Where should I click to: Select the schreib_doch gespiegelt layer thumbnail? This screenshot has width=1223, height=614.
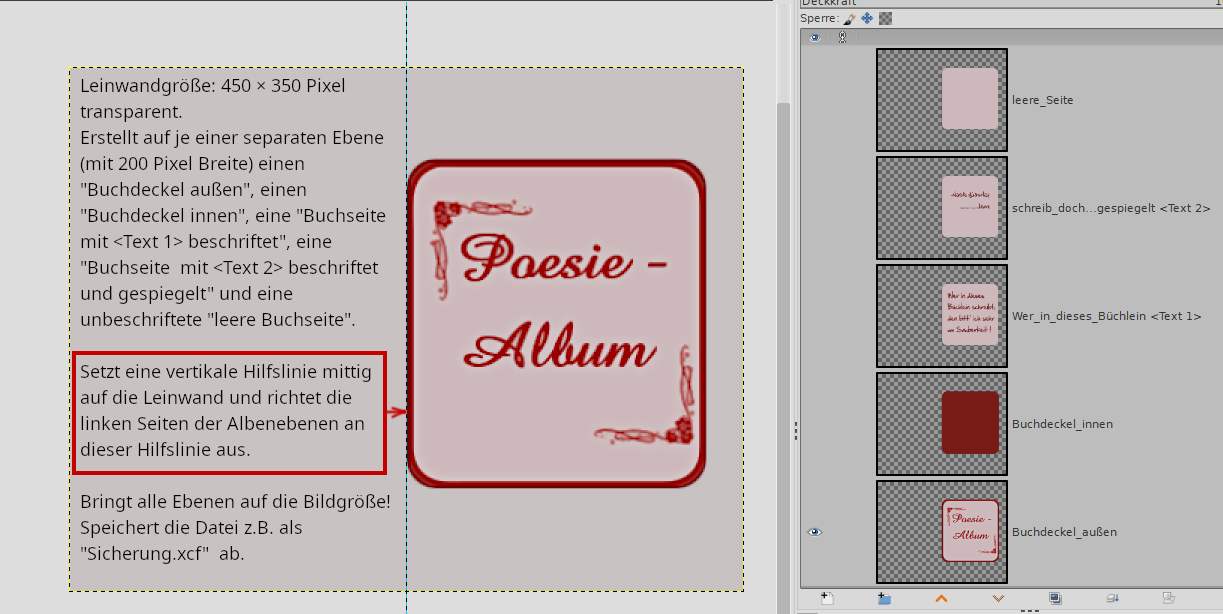[x=942, y=208]
